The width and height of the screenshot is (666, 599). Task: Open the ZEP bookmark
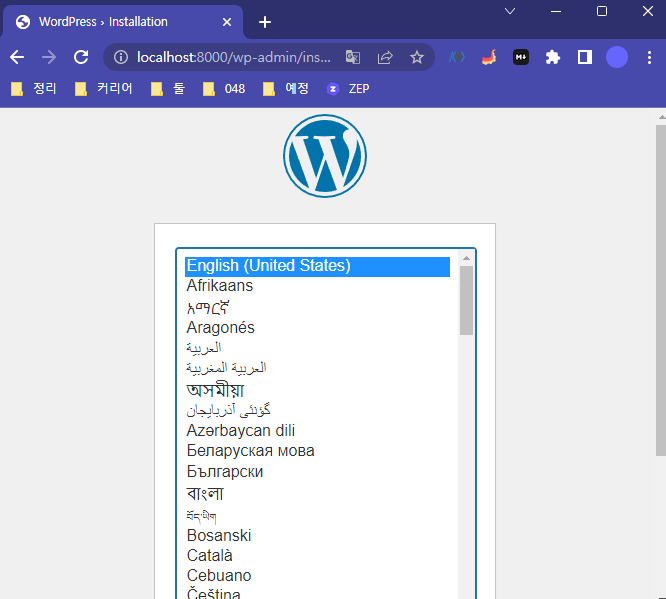click(x=348, y=88)
